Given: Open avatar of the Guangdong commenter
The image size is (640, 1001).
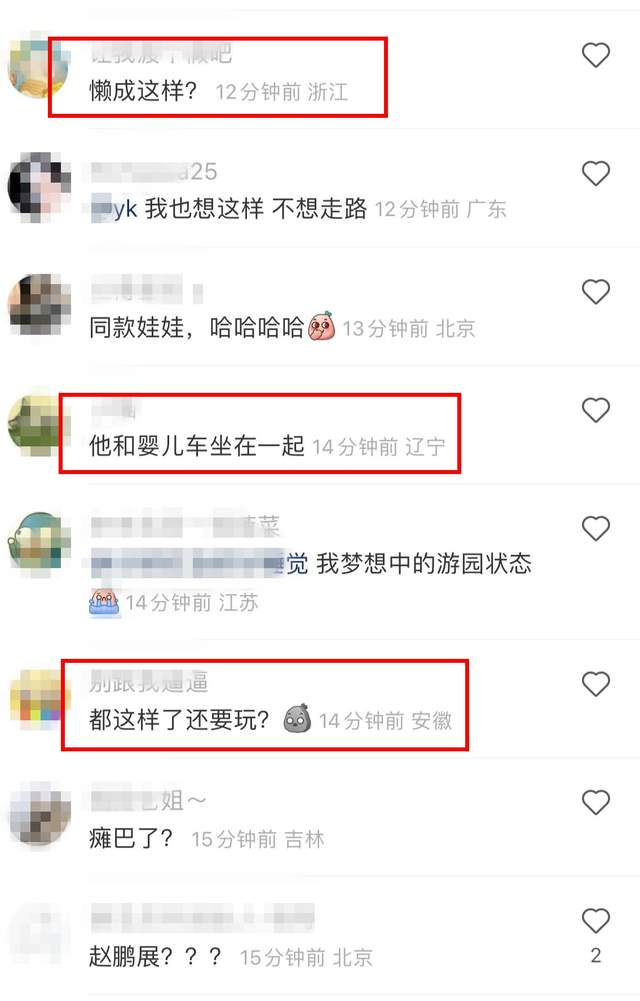Looking at the screenshot, I should click(38, 186).
